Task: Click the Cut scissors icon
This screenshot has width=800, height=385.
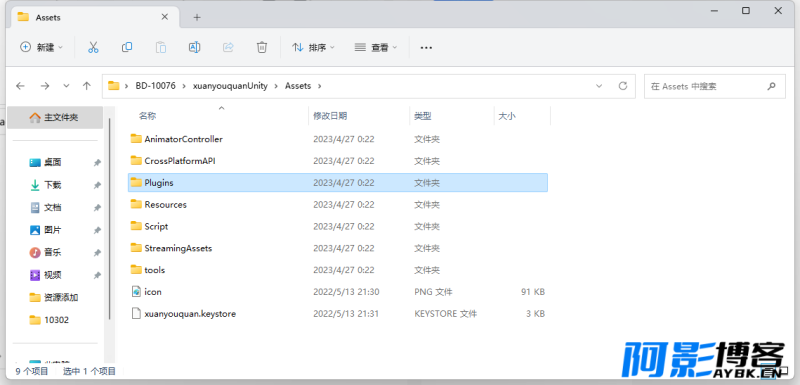Action: (93, 47)
